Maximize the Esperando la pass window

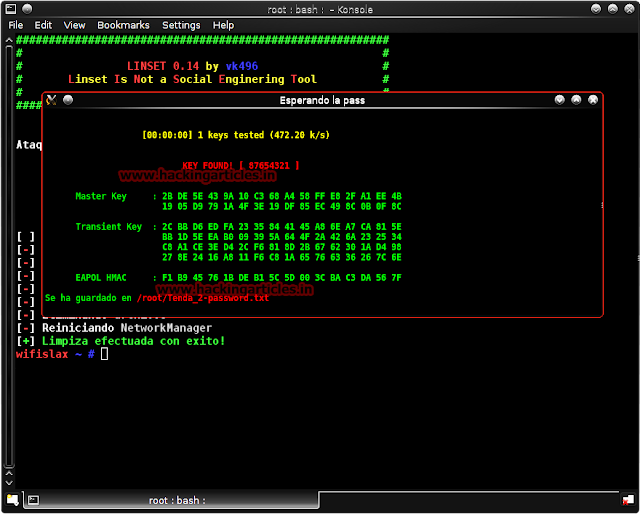pyautogui.click(x=576, y=100)
